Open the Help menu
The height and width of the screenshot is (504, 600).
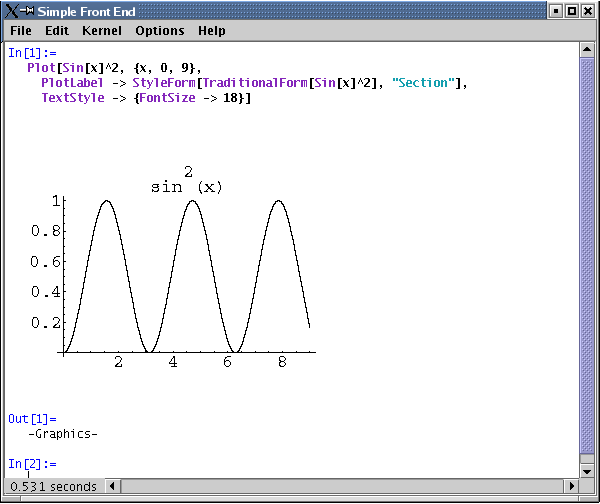[x=212, y=31]
